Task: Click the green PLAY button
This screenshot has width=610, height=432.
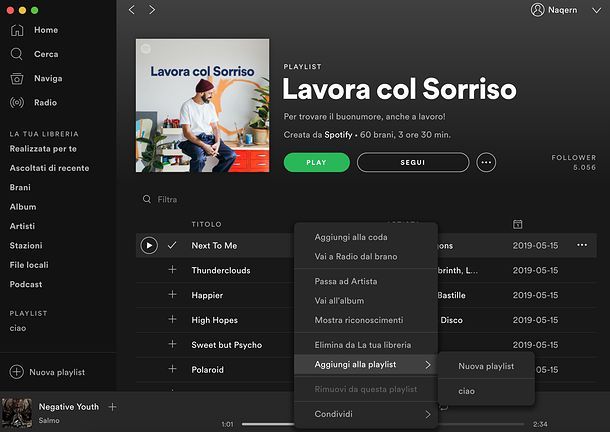Action: pos(317,162)
